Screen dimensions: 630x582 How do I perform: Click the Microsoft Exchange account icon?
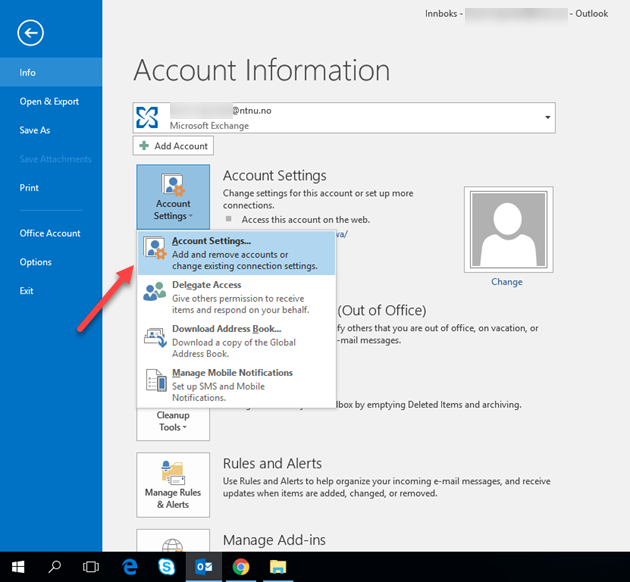[x=147, y=117]
